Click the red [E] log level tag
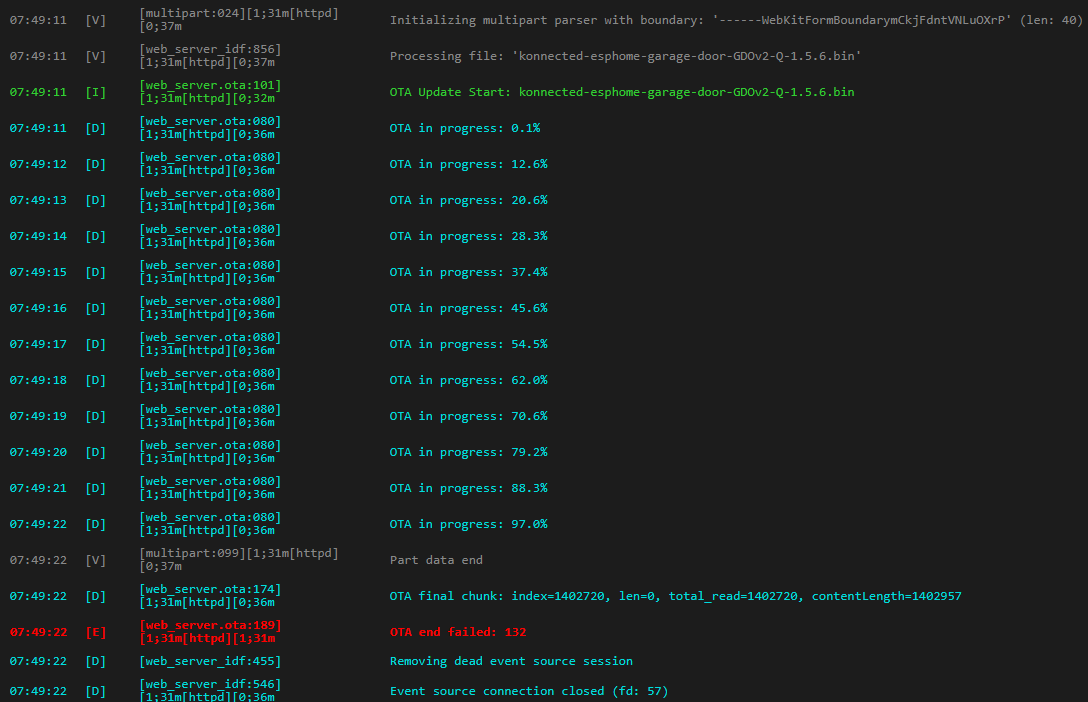The height and width of the screenshot is (702, 1088). click(x=95, y=632)
